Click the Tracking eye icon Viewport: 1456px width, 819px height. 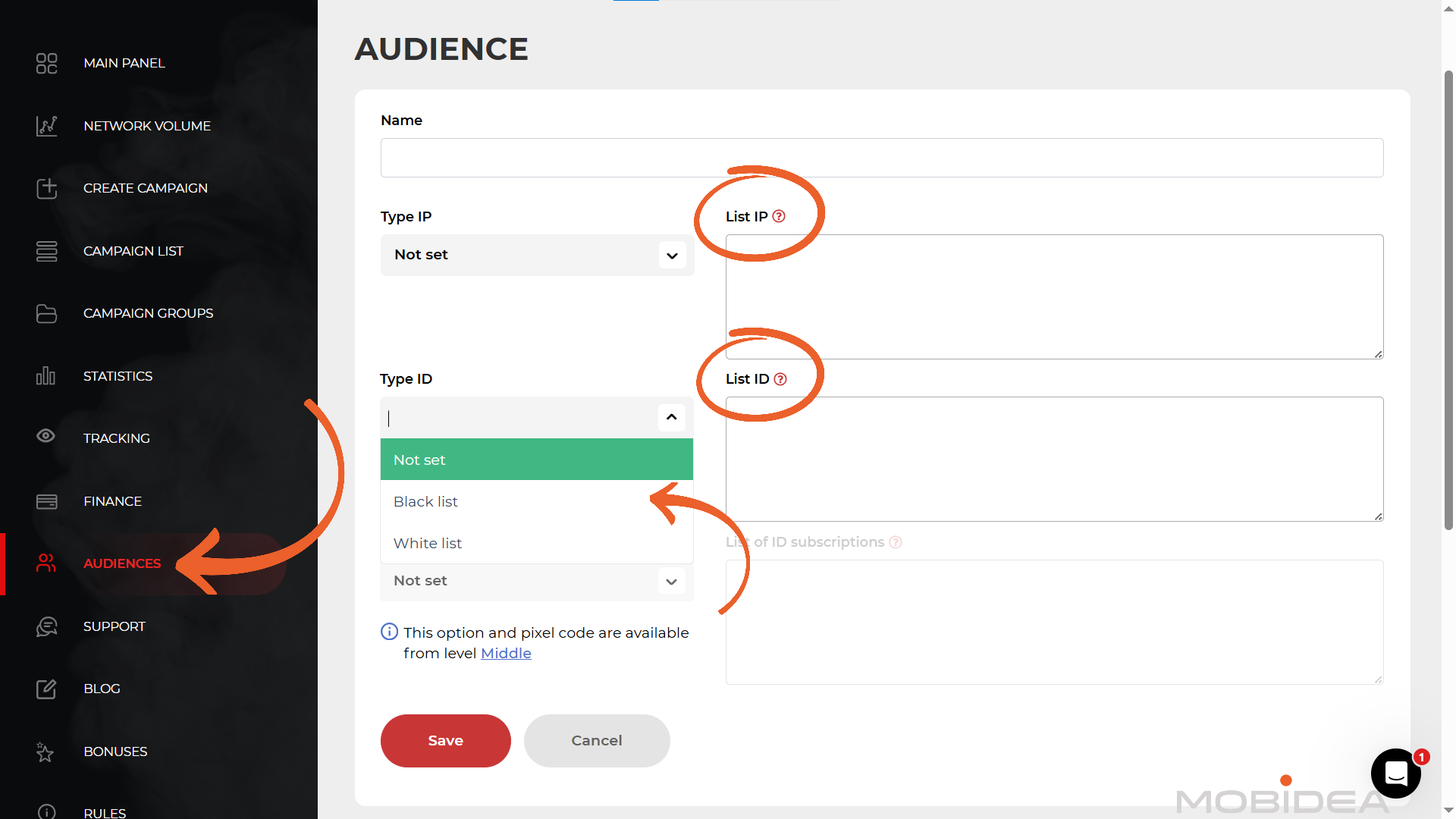46,436
